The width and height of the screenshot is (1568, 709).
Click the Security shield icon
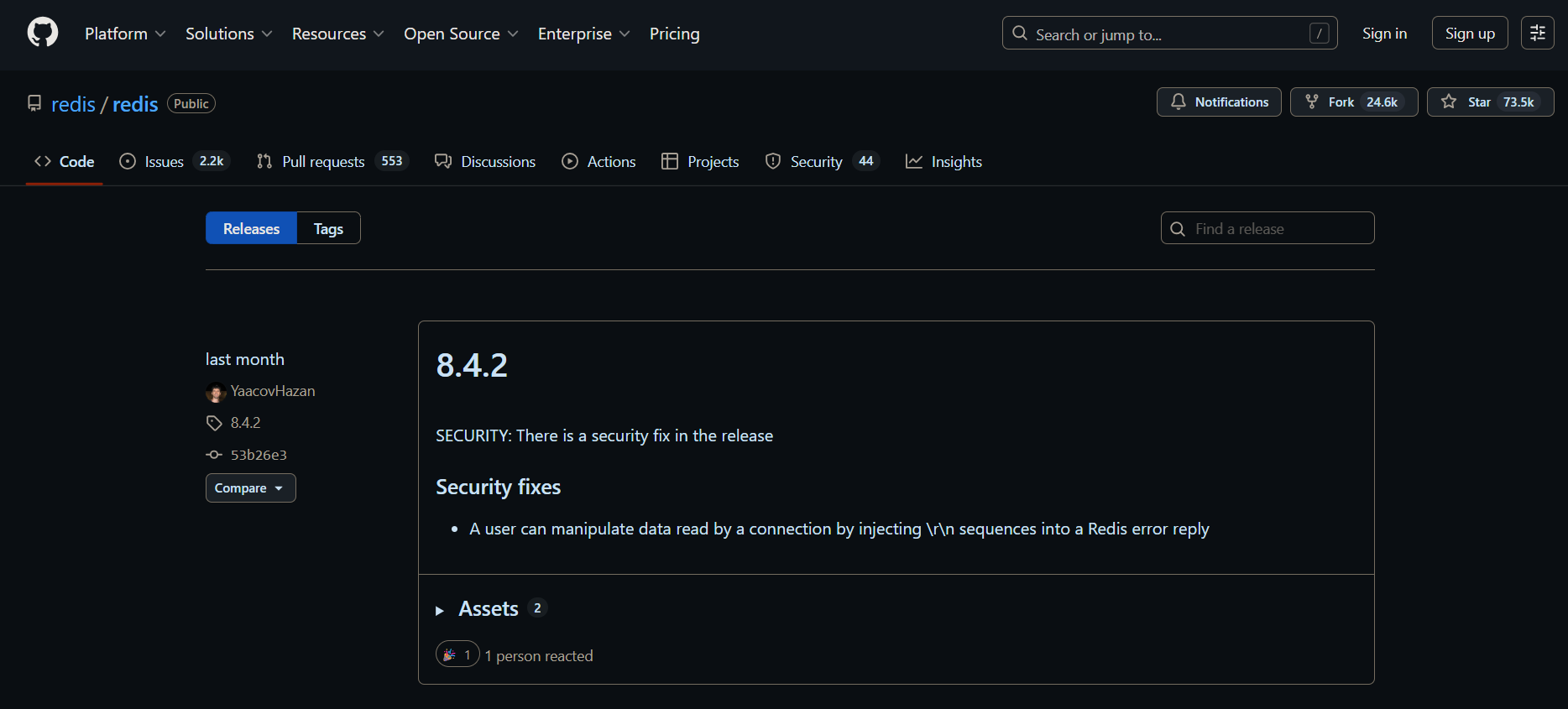tap(773, 161)
